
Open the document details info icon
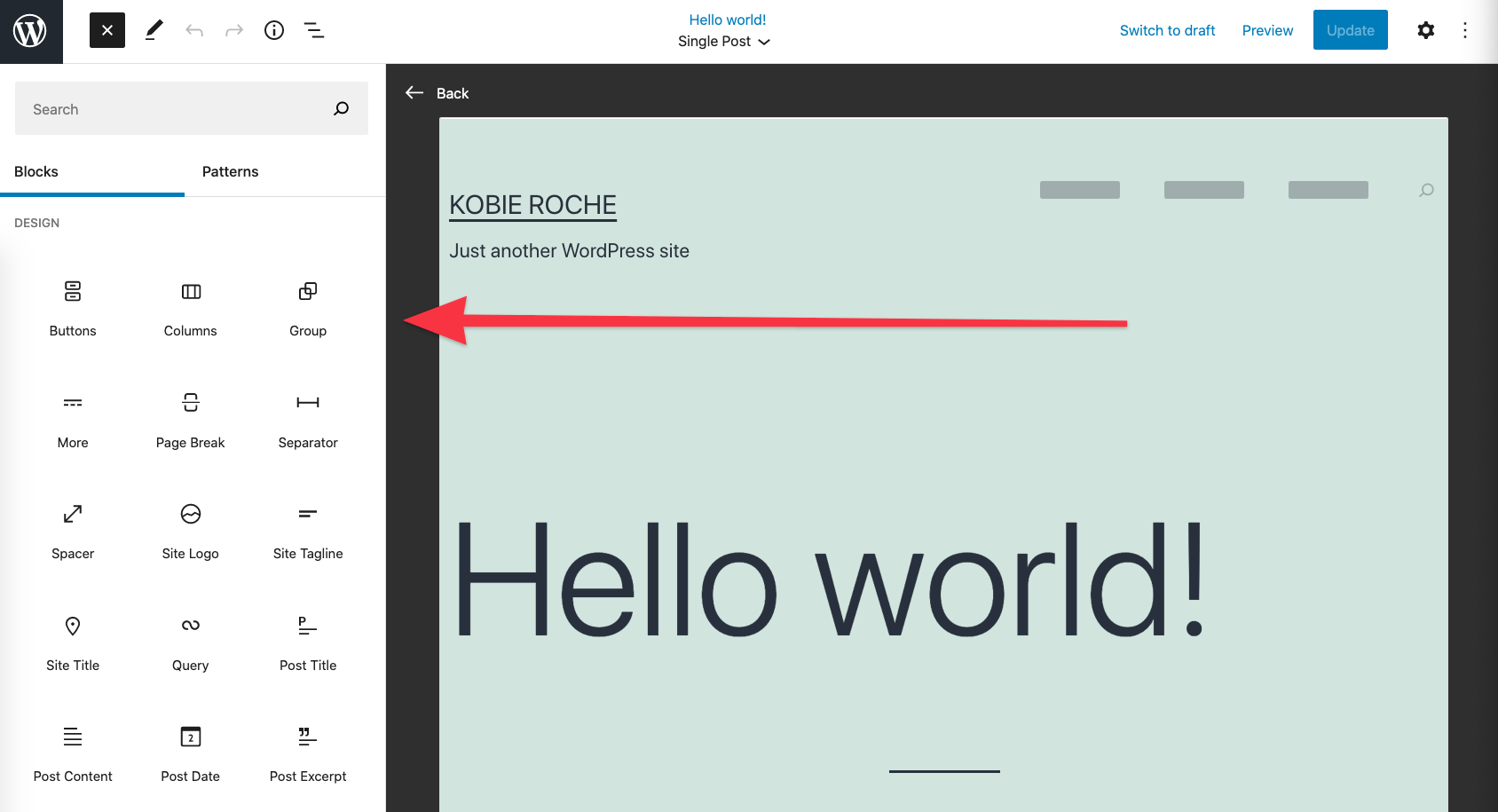(274, 30)
